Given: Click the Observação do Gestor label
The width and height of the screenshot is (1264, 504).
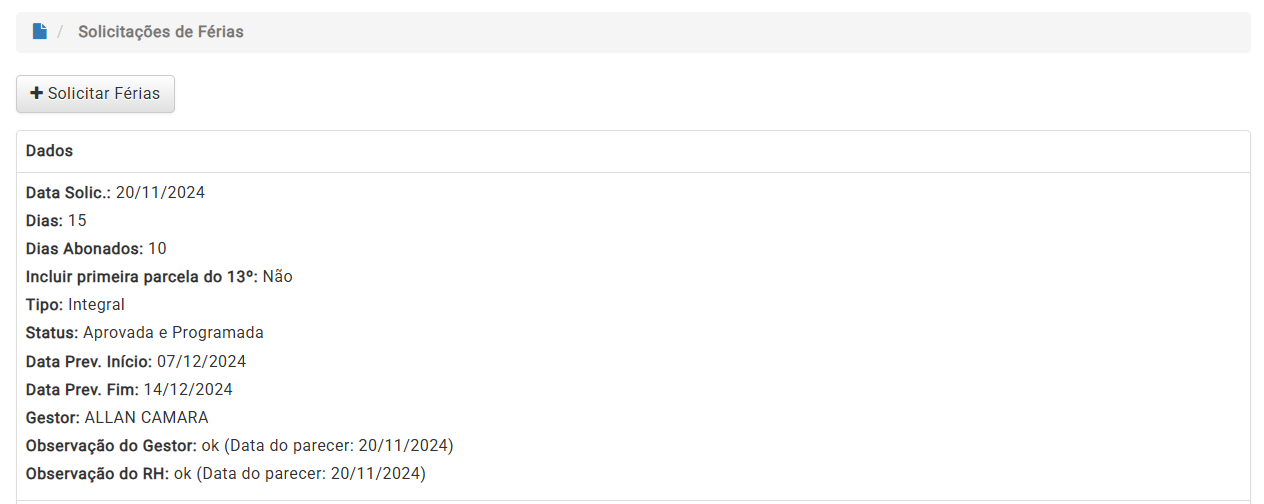Looking at the screenshot, I should coord(111,445).
